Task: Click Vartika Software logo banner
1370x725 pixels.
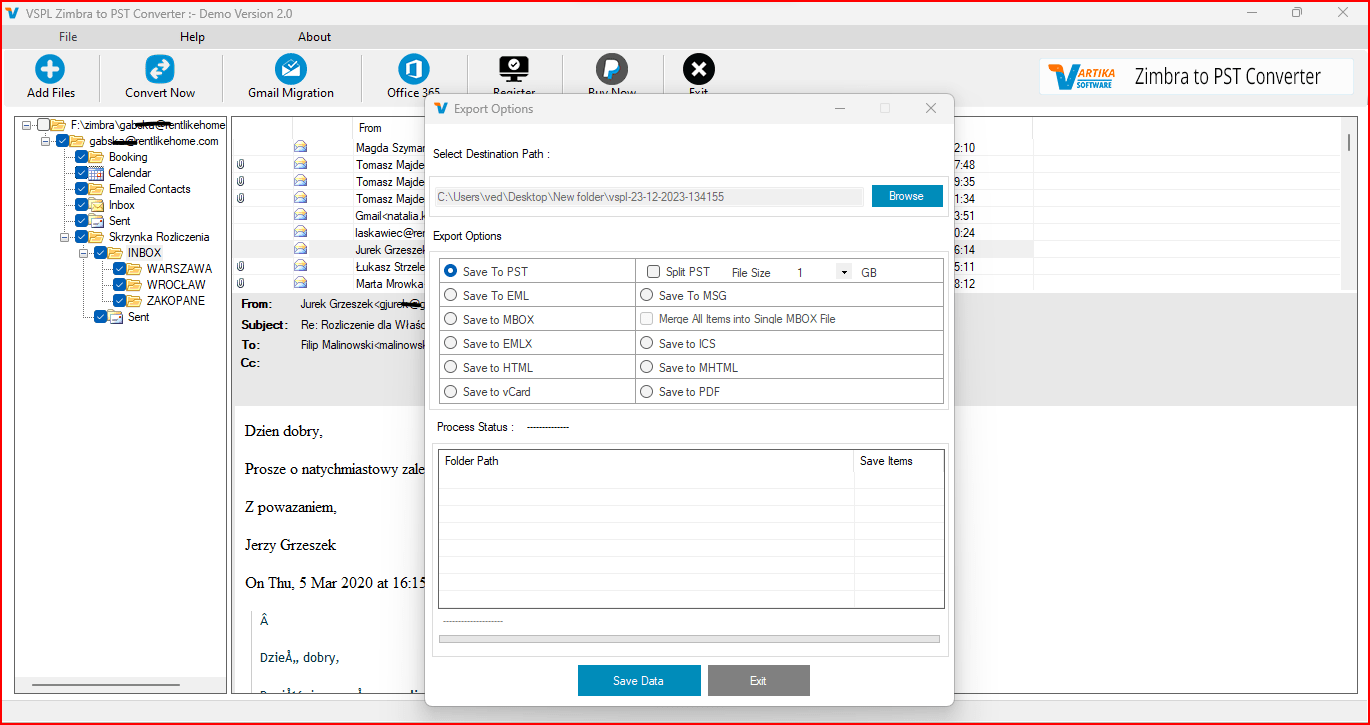Action: pyautogui.click(x=1196, y=76)
